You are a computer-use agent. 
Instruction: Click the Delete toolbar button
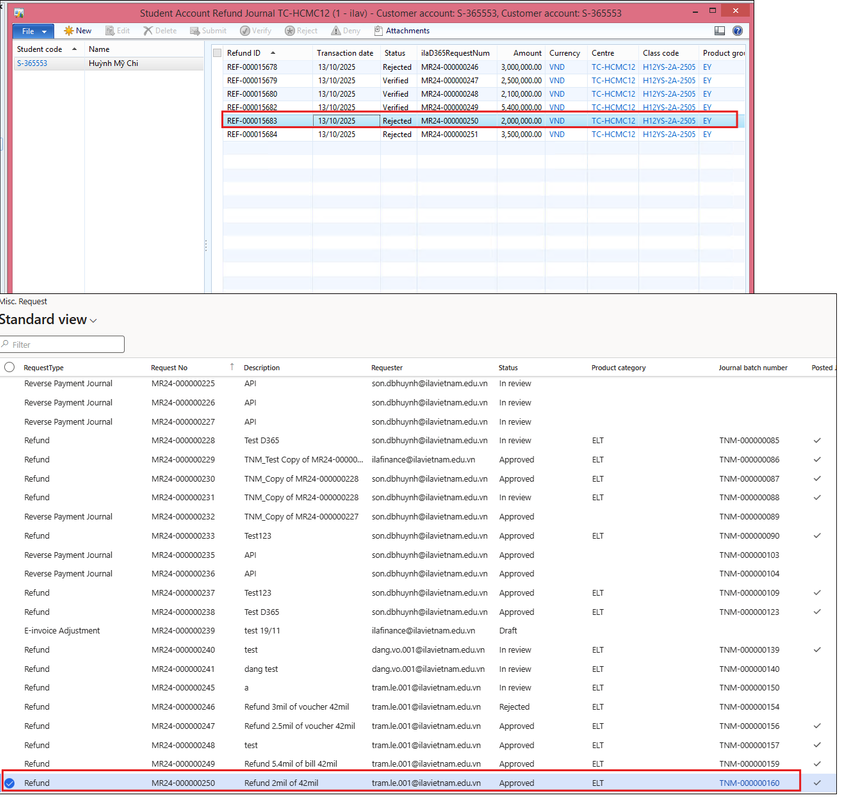click(160, 31)
